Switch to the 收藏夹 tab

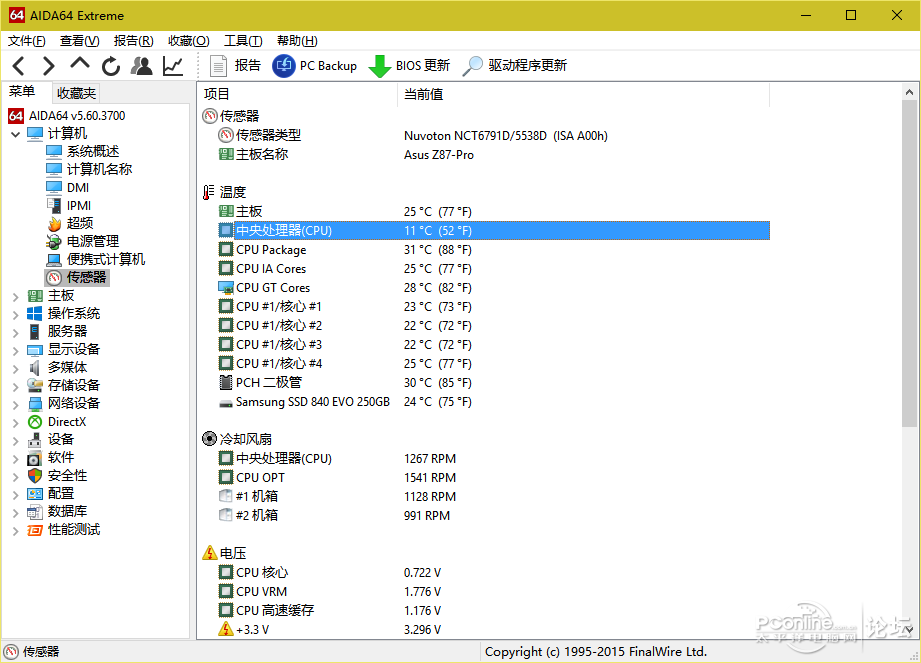coord(76,93)
